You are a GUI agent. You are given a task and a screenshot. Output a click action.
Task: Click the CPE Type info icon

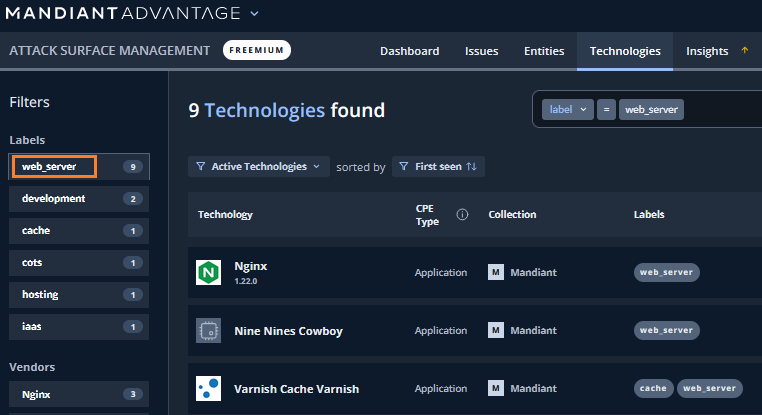[x=462, y=214]
